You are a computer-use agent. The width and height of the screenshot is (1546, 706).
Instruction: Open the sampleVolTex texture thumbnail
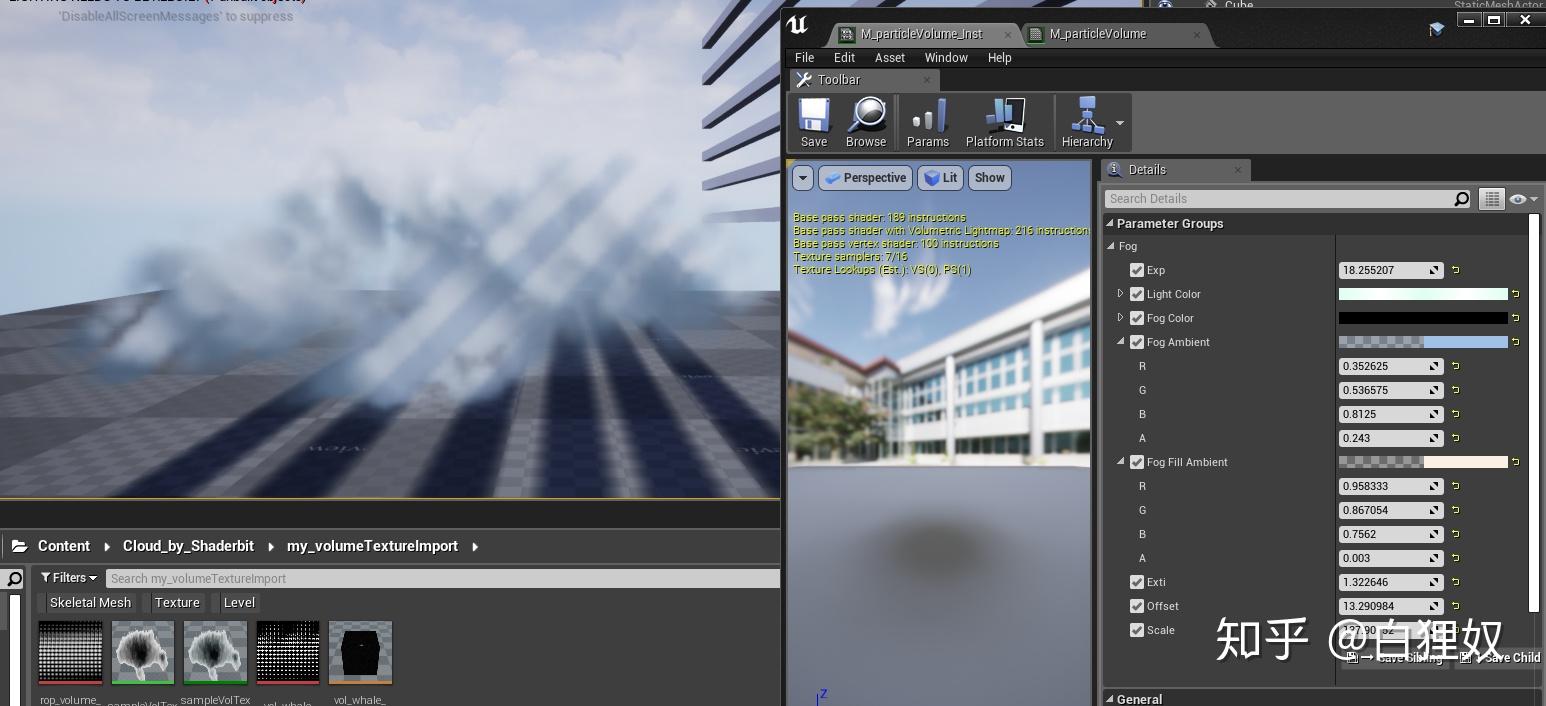click(215, 652)
